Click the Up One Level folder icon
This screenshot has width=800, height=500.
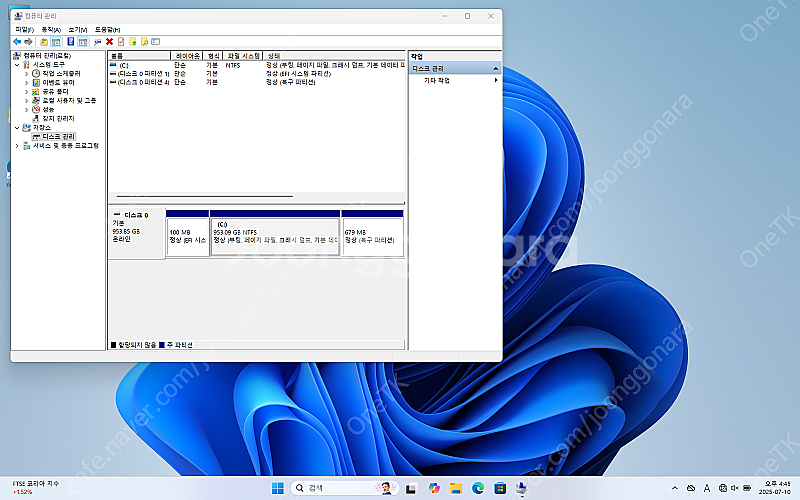tap(44, 42)
